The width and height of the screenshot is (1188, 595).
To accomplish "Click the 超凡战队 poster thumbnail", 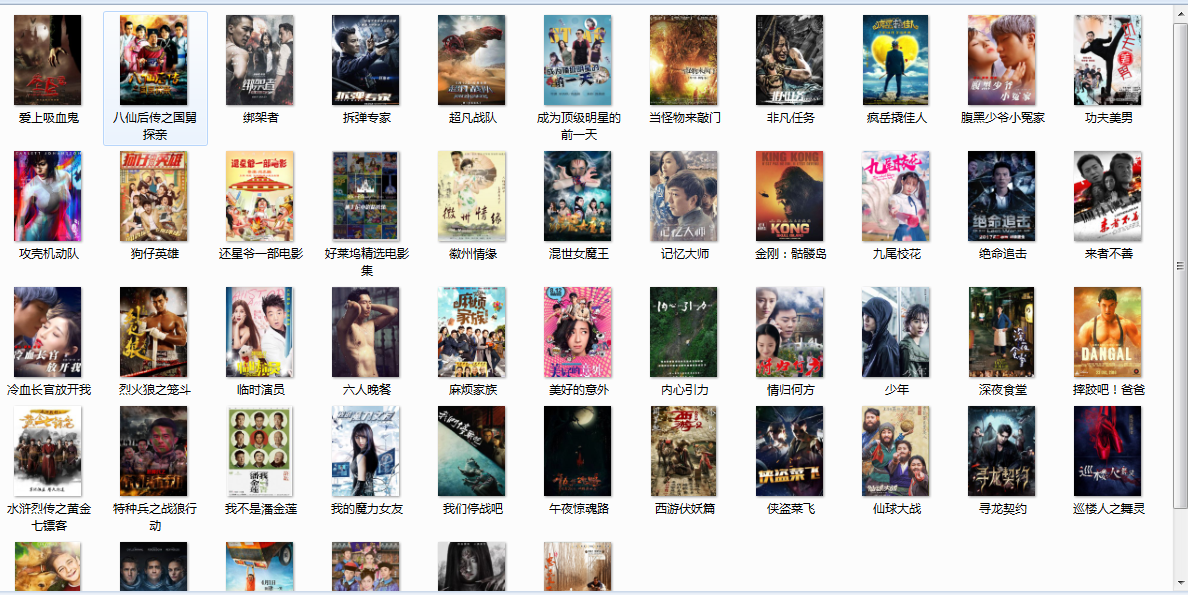I will coord(471,60).
